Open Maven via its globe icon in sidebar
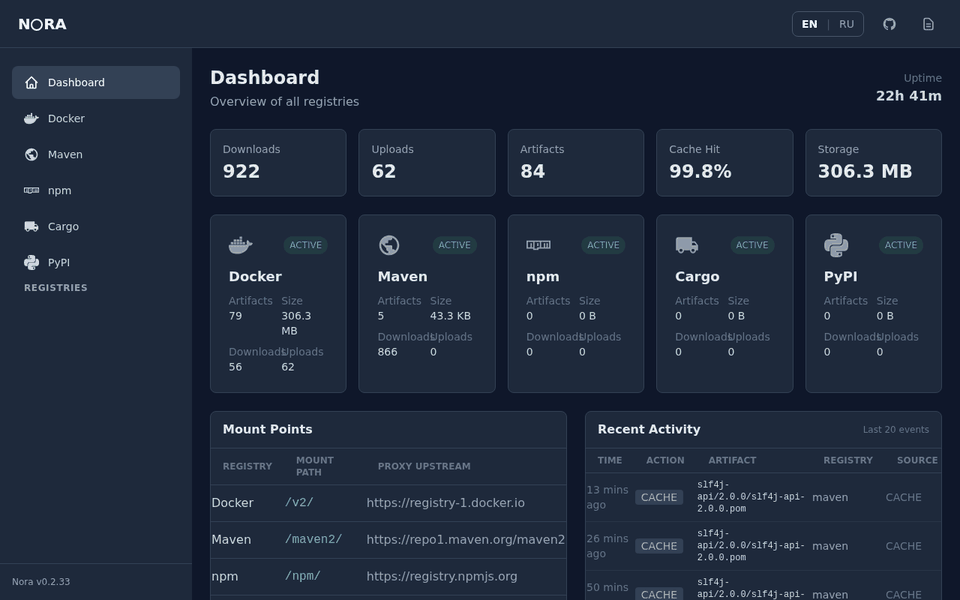Viewport: 960px width, 600px height. pyautogui.click(x=32, y=154)
